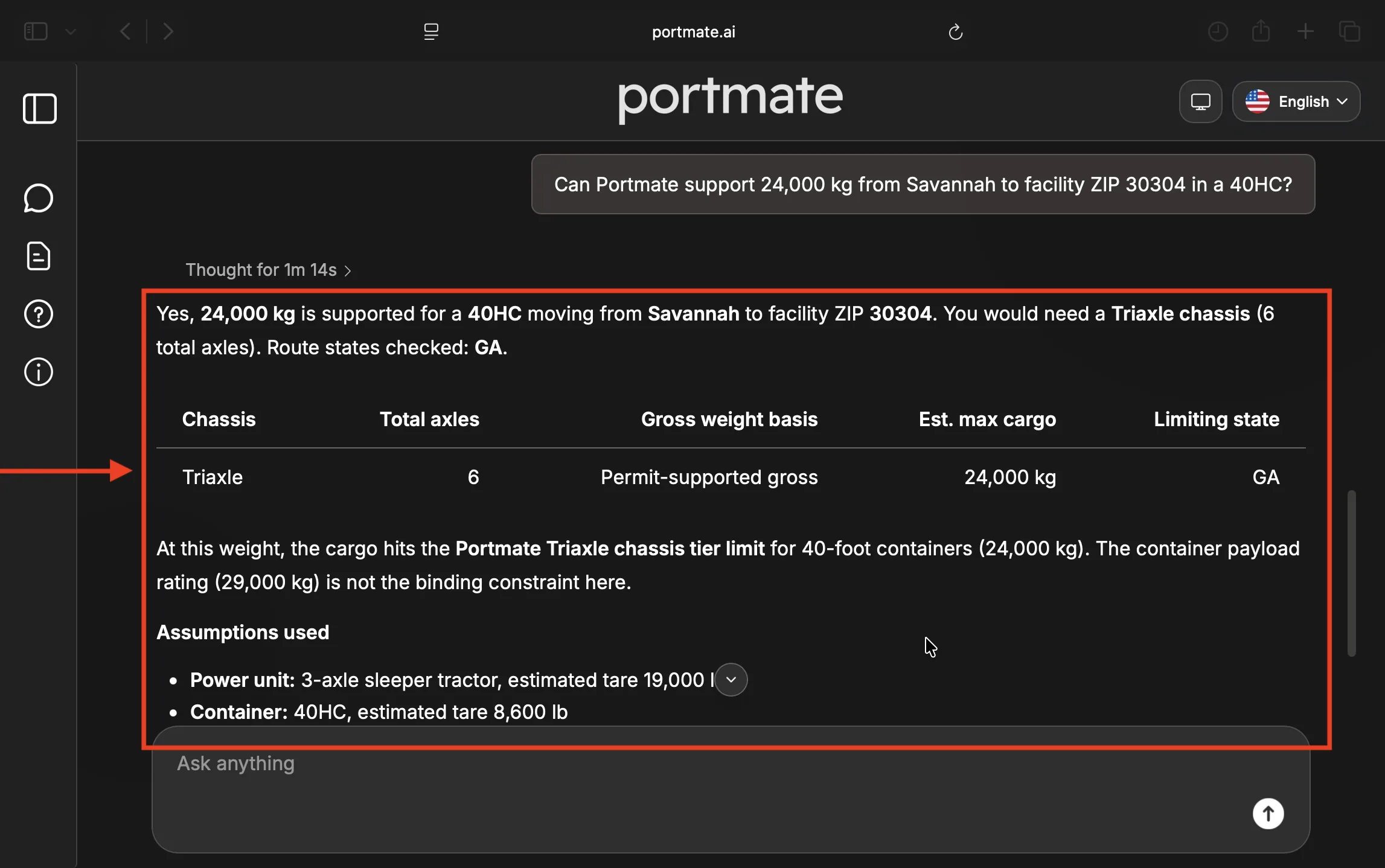The height and width of the screenshot is (868, 1385).
Task: Click the chat vertical scrollbar
Action: coord(1351,573)
